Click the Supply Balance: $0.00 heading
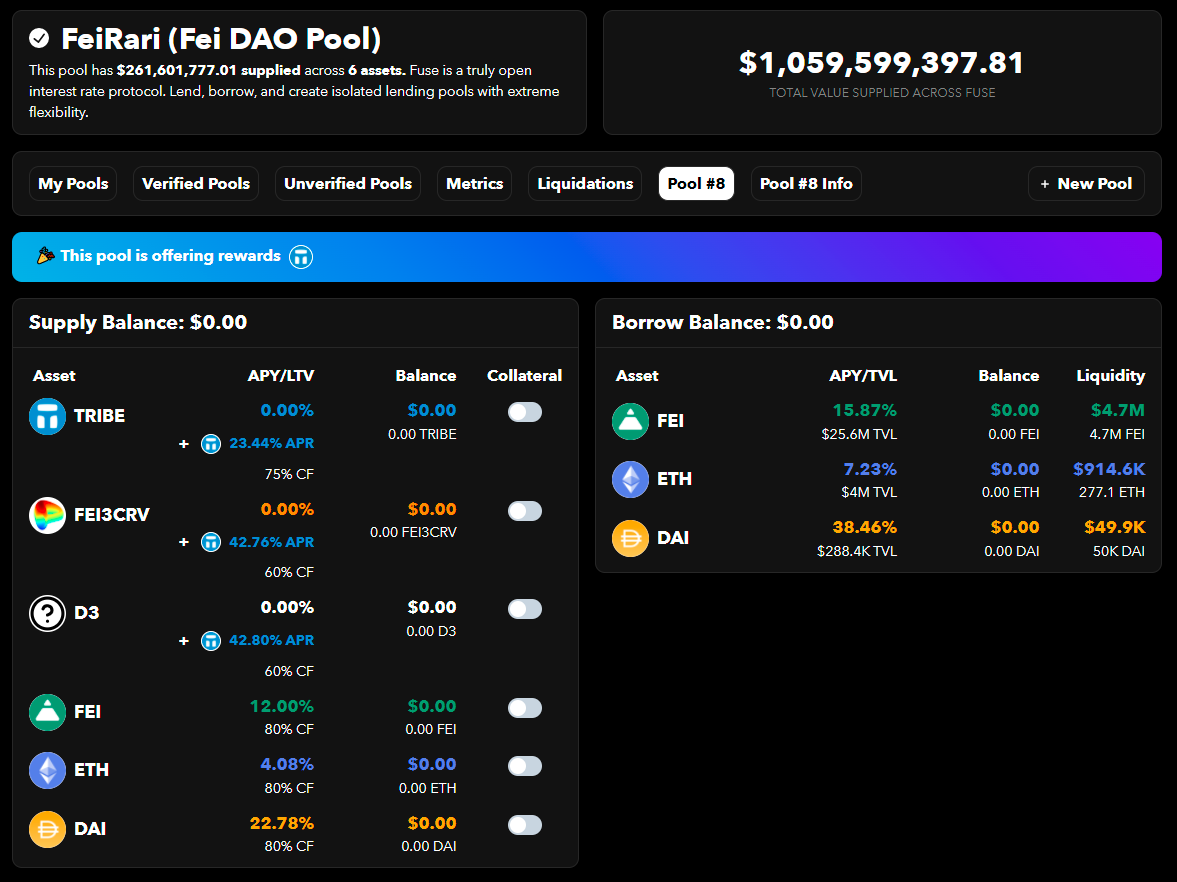The width and height of the screenshot is (1177, 882). coord(138,323)
